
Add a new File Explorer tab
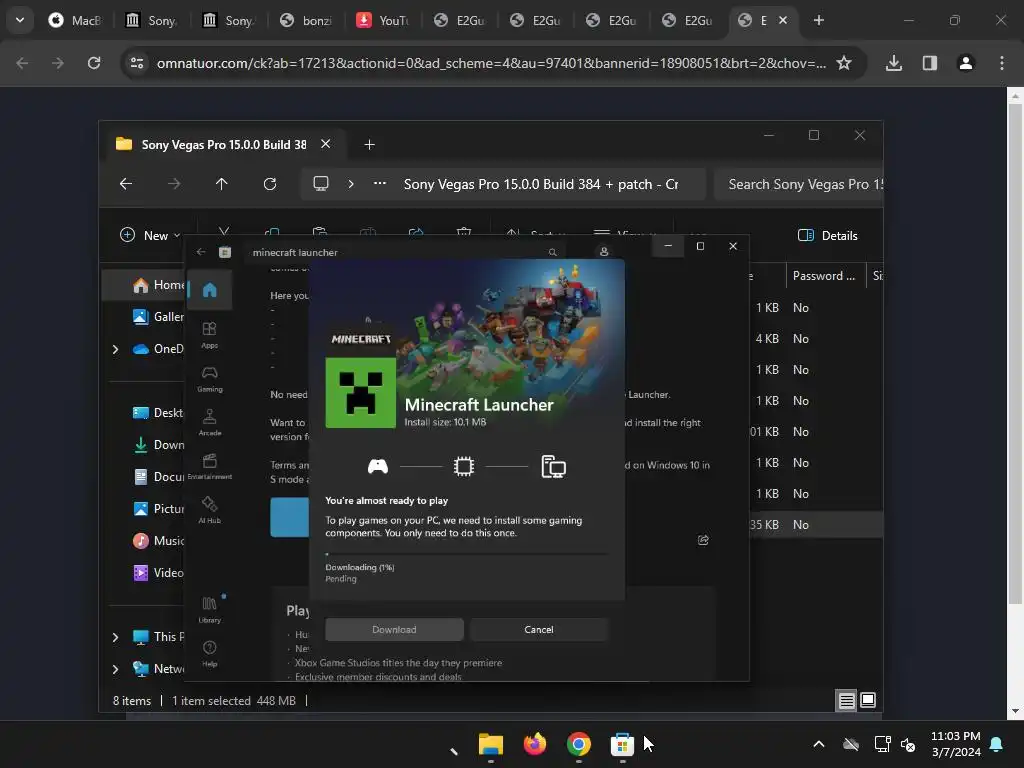pyautogui.click(x=370, y=144)
